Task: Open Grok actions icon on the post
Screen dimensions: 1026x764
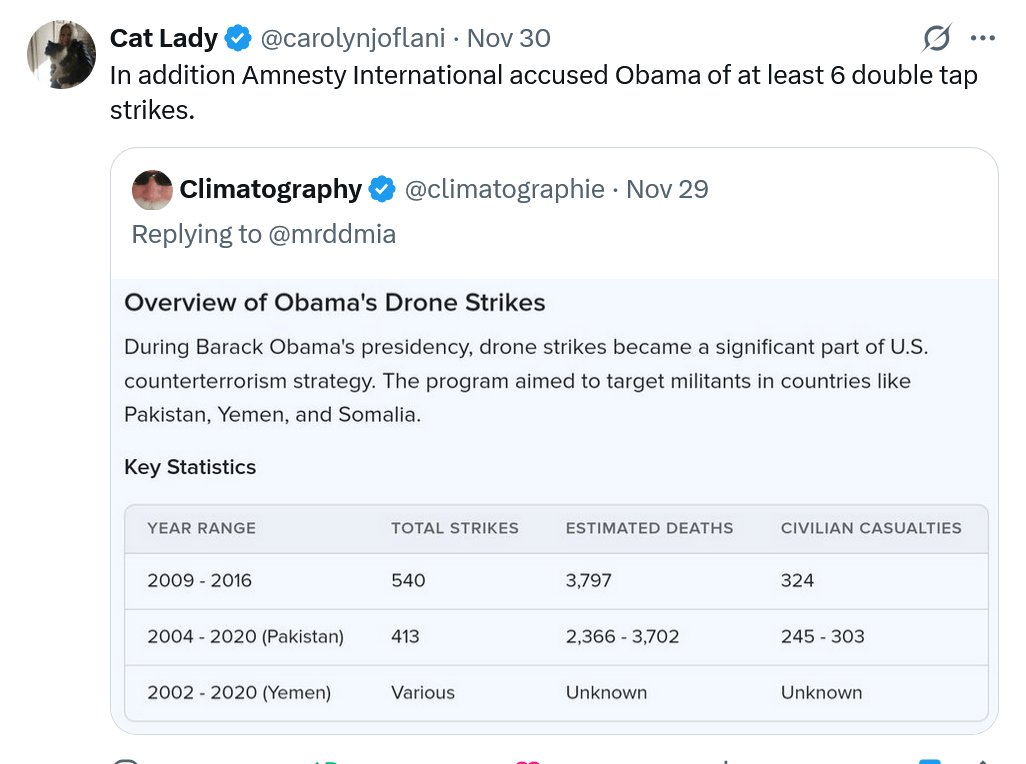Action: coord(936,39)
